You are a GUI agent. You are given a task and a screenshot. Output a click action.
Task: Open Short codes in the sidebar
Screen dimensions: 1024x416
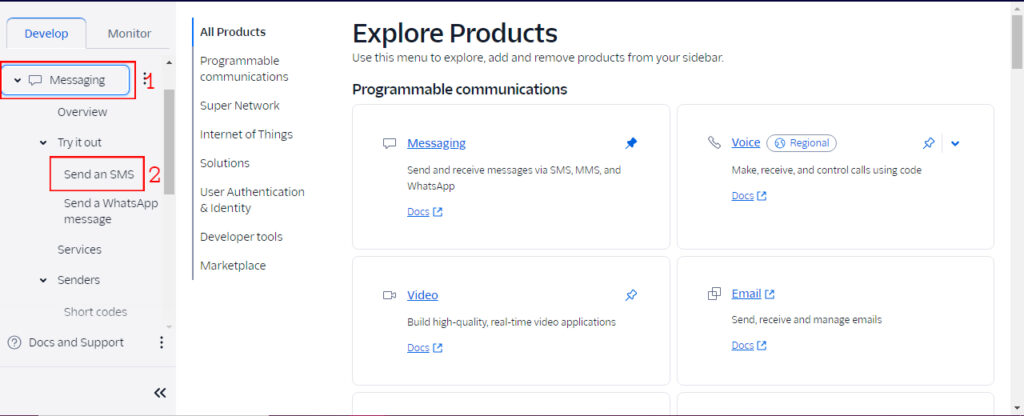95,312
